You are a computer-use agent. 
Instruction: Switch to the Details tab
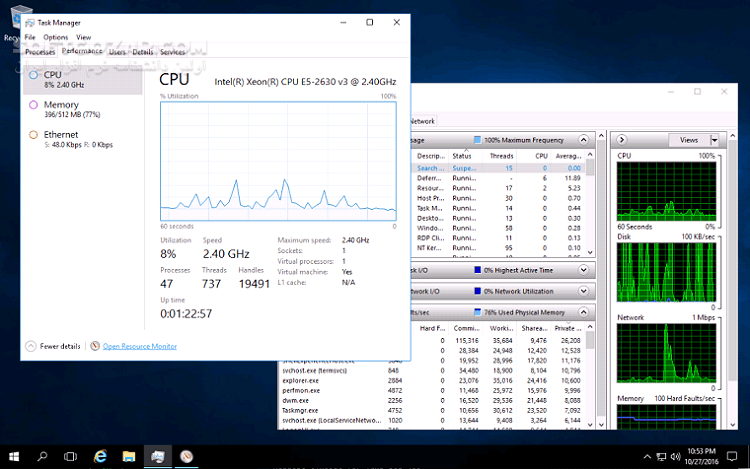[x=143, y=52]
